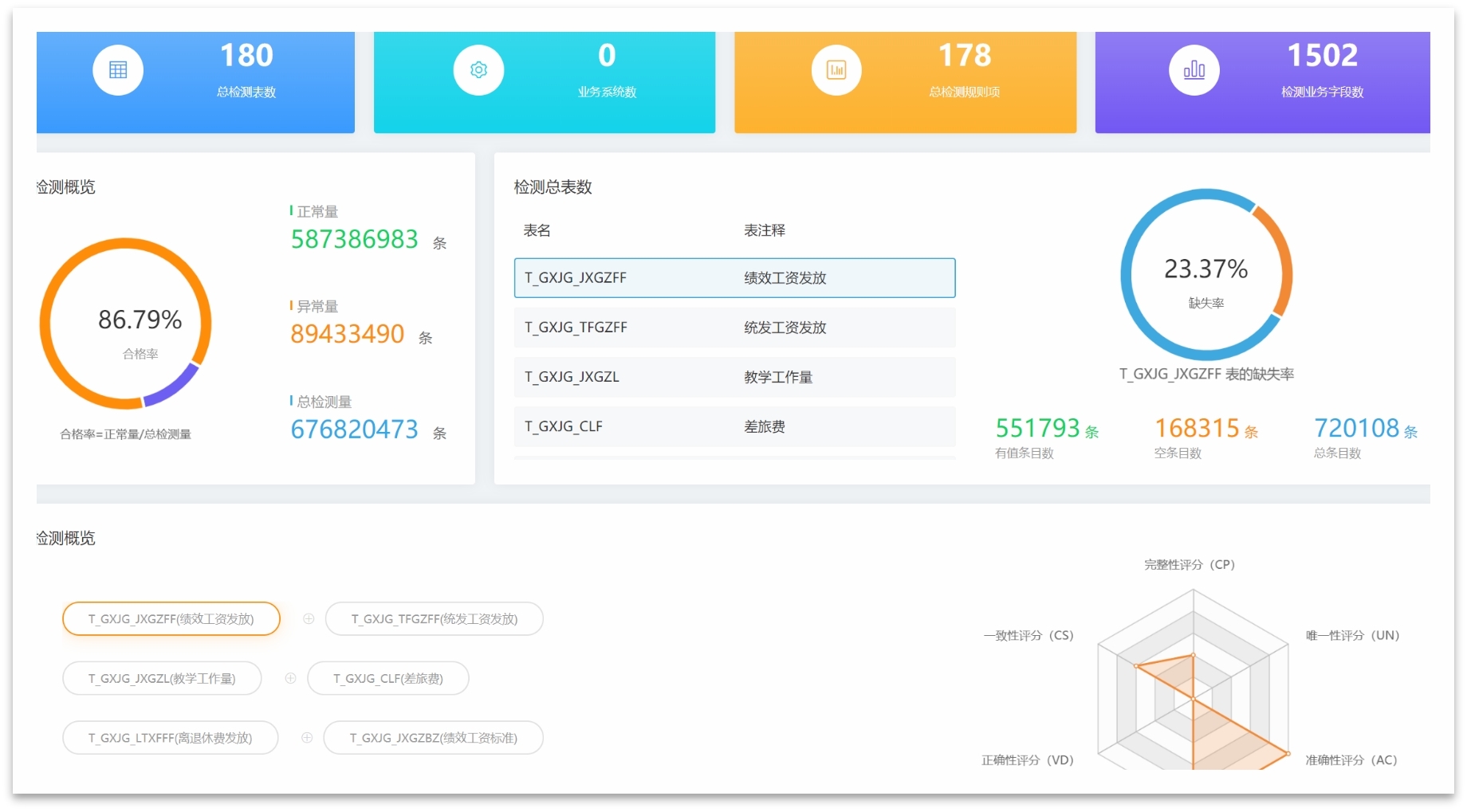This screenshot has height=812, width=1467.
Task: Select the T_GXJG_JXGZL(教学工作量) pill button
Action: (x=162, y=678)
